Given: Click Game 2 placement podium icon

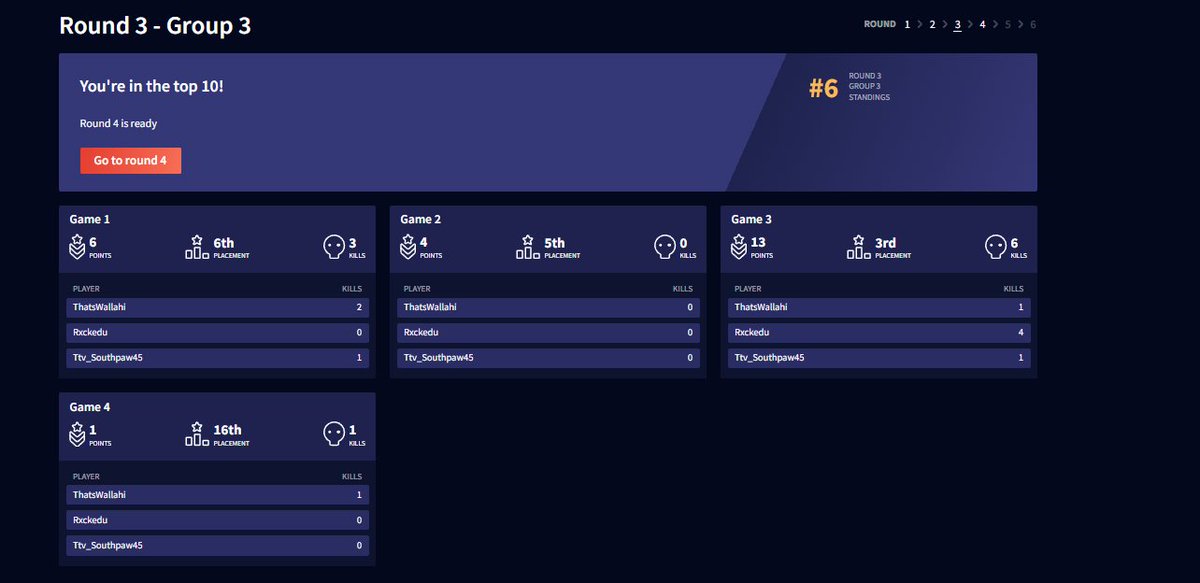Looking at the screenshot, I should [x=528, y=247].
